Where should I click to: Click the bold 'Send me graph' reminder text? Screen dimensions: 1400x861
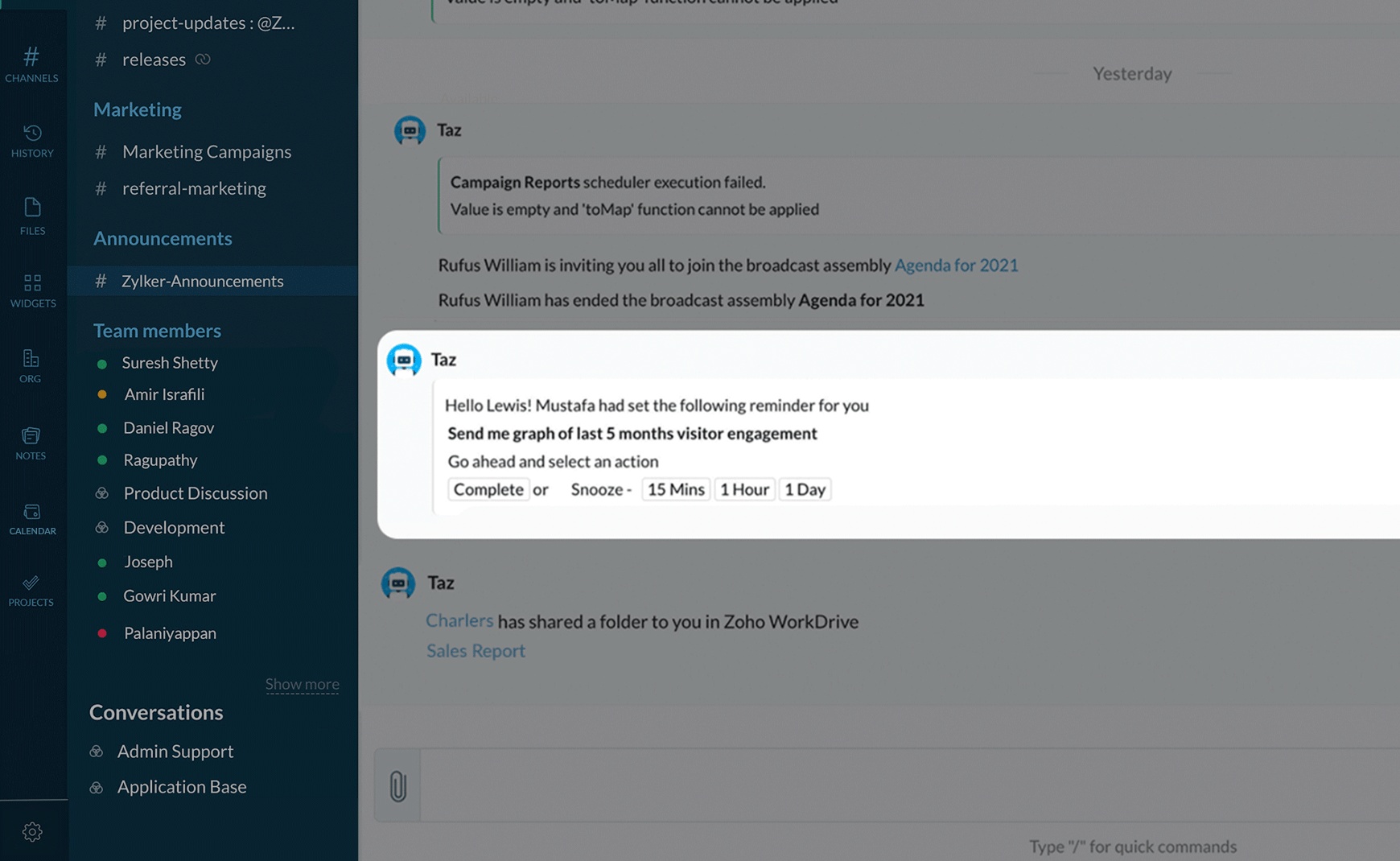(x=632, y=434)
